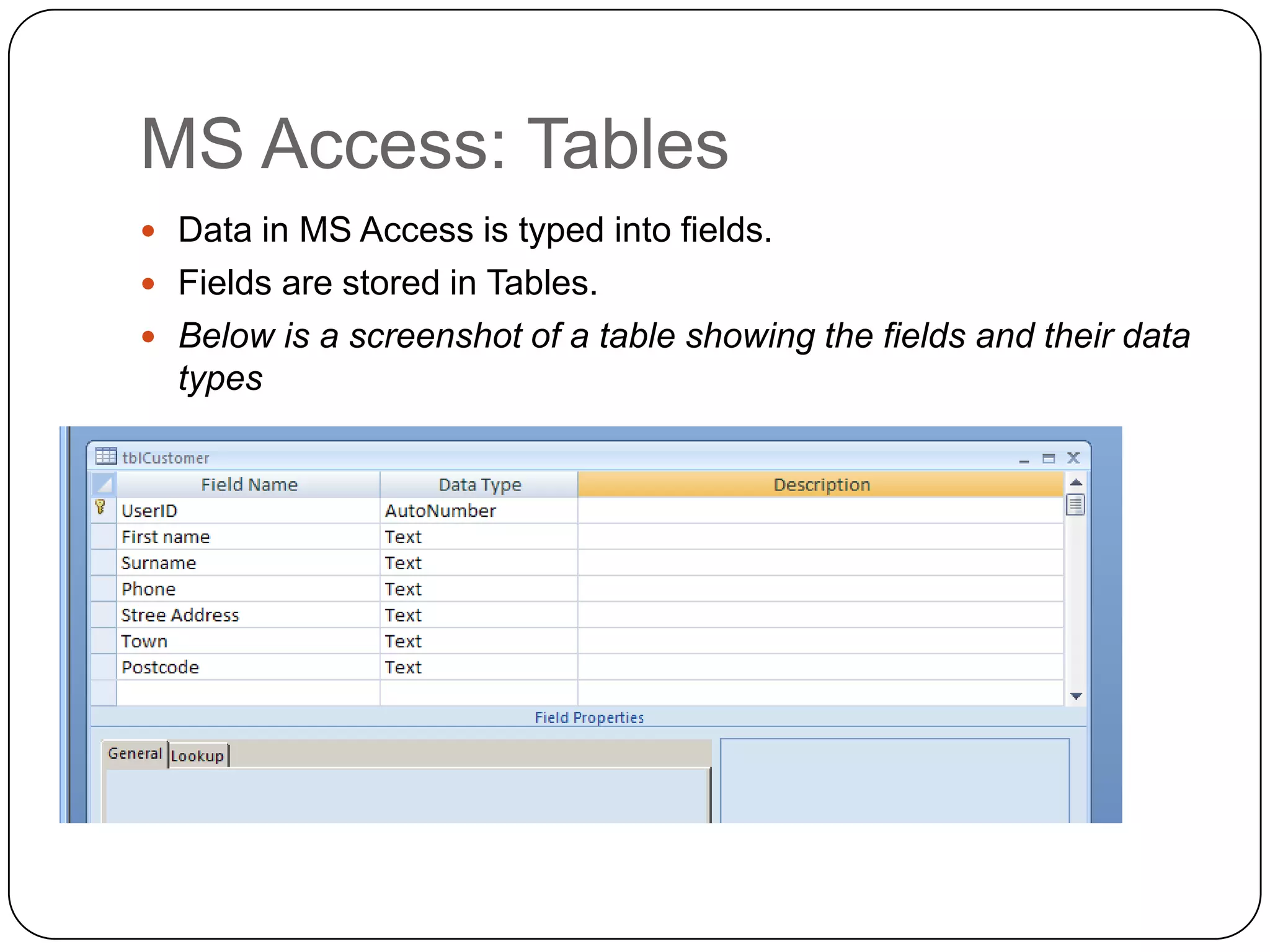Click the select-all corner box of the grid
1270x952 pixels.
tap(104, 484)
